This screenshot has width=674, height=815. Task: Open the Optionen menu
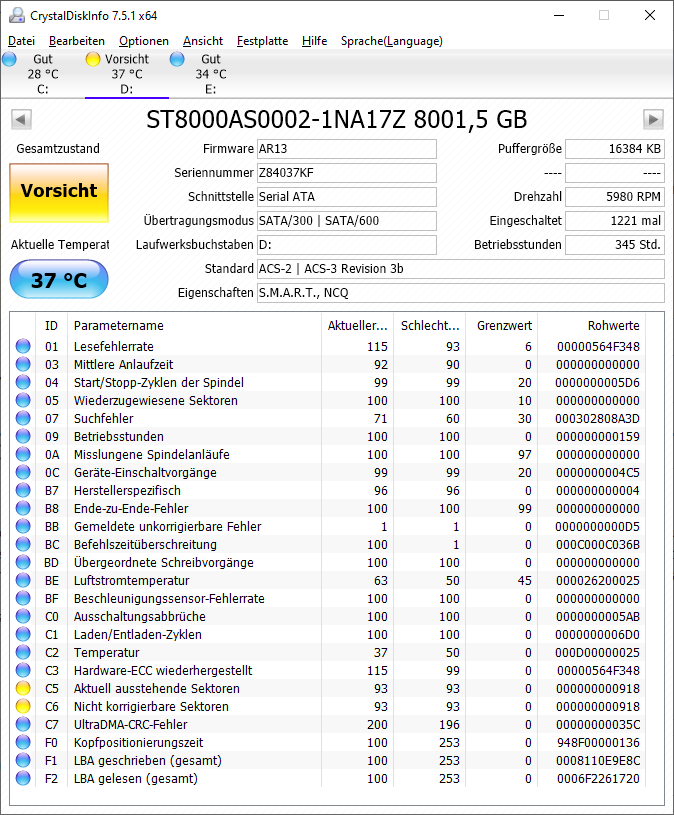pyautogui.click(x=143, y=41)
